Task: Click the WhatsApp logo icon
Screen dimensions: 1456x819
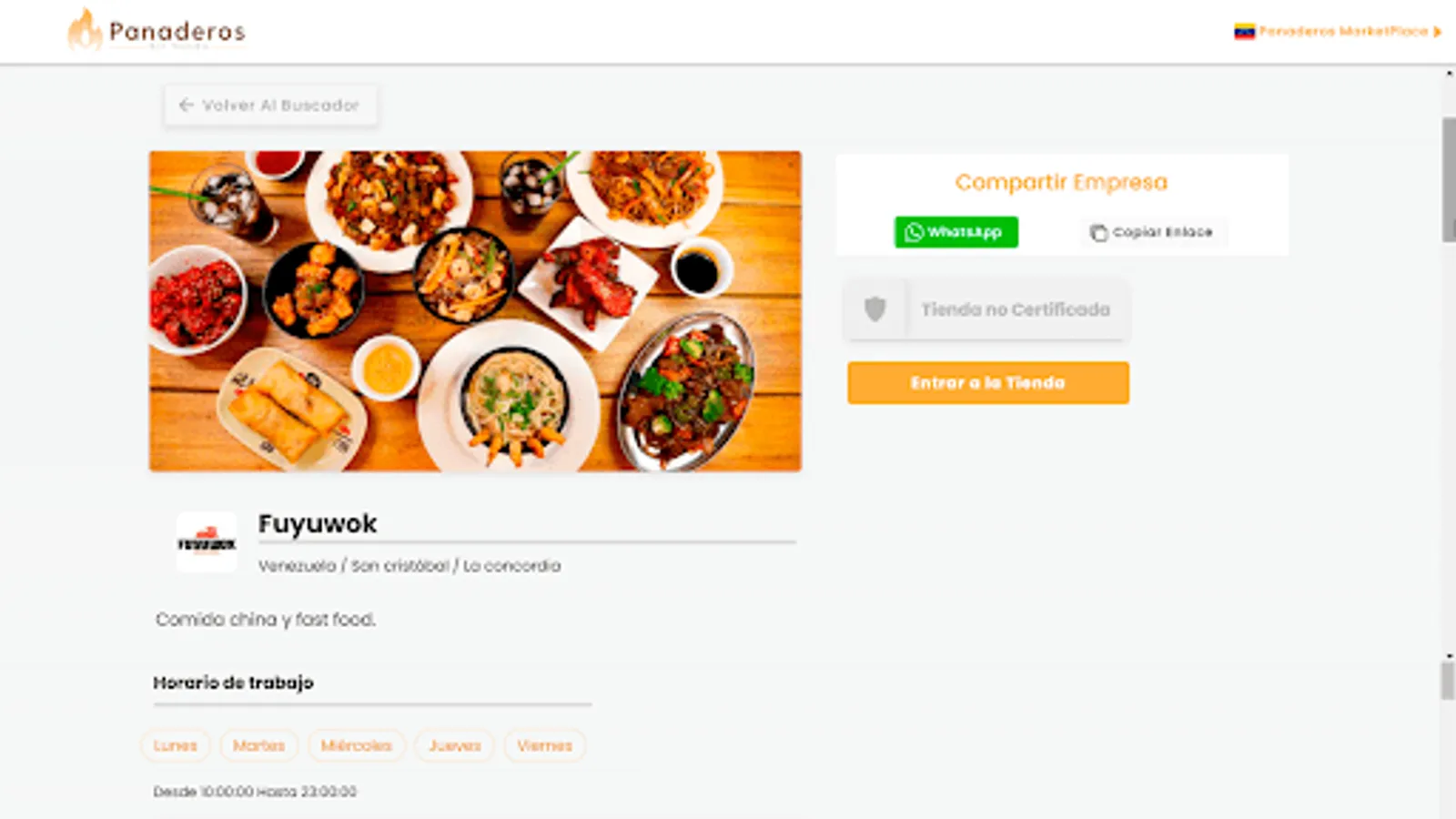Action: point(915,232)
